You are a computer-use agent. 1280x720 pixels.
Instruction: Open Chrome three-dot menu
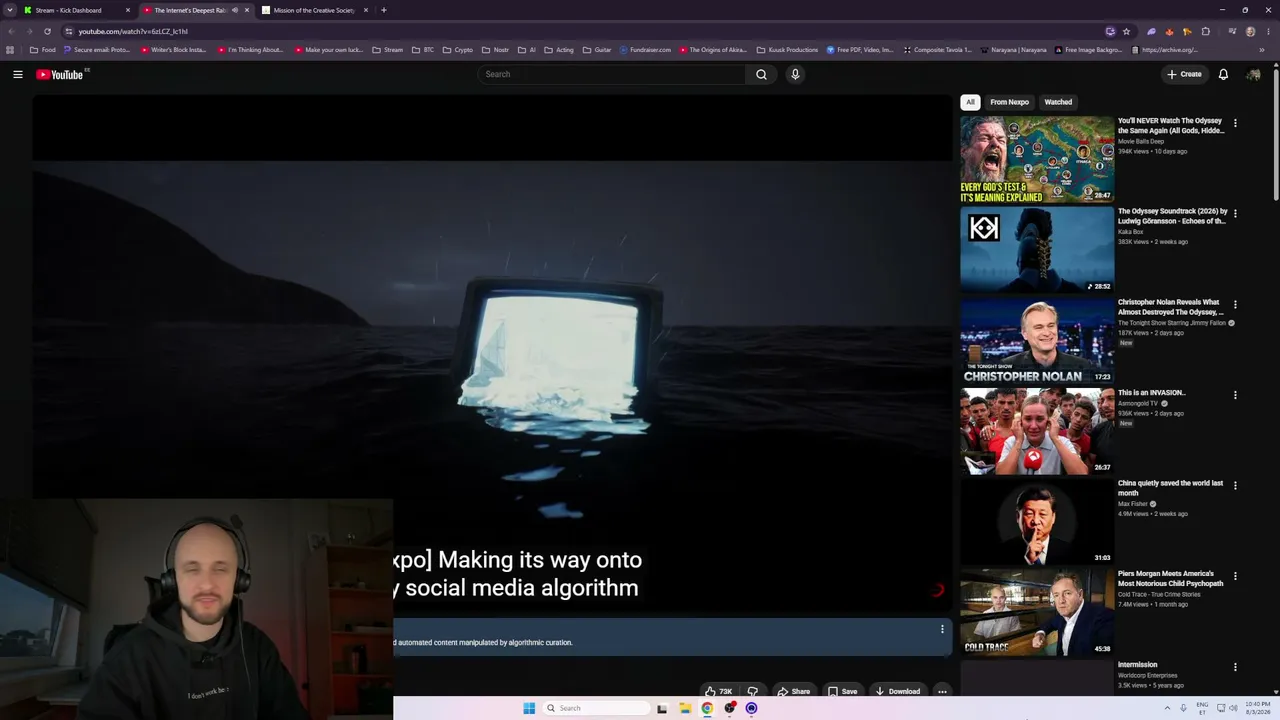click(x=1268, y=31)
